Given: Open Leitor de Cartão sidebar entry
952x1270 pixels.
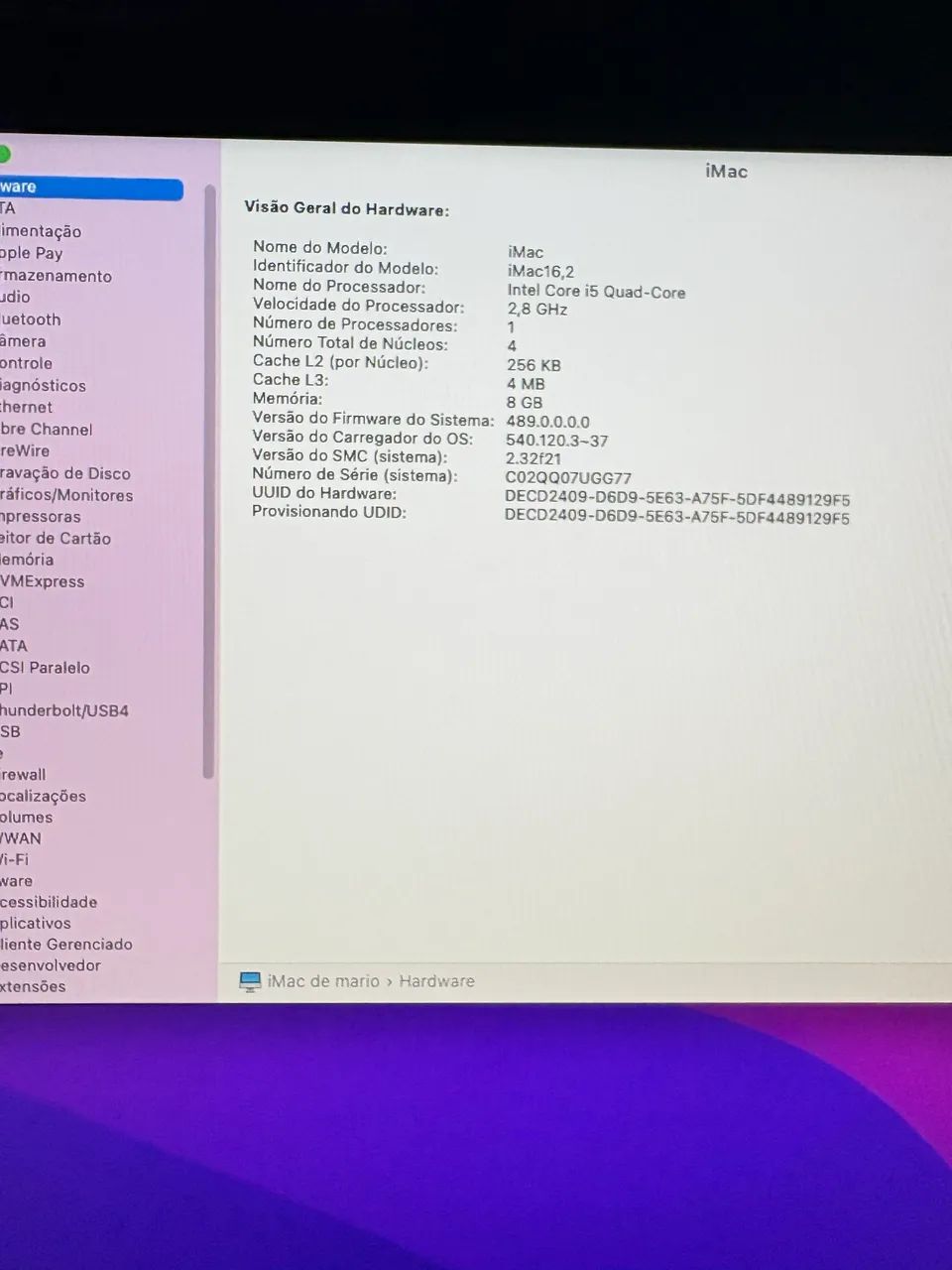Looking at the screenshot, I should coord(56,538).
